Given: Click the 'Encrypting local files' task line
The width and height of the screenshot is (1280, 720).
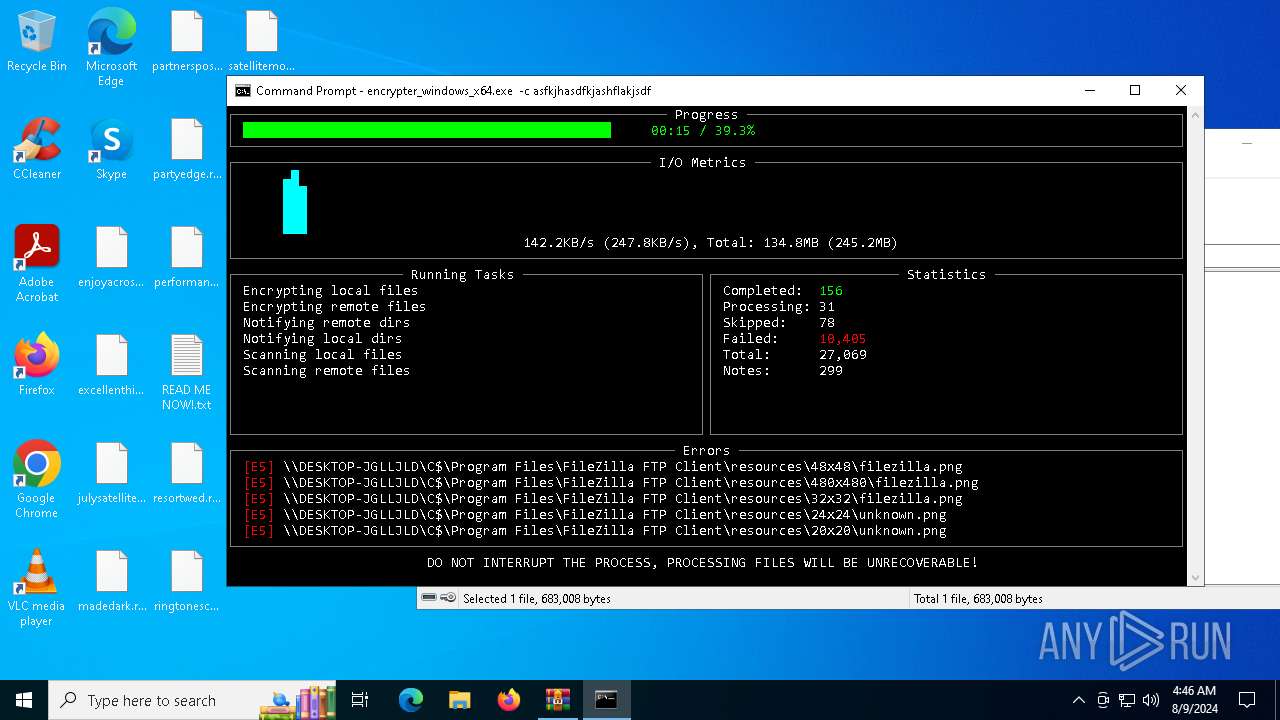Looking at the screenshot, I should tap(330, 291).
